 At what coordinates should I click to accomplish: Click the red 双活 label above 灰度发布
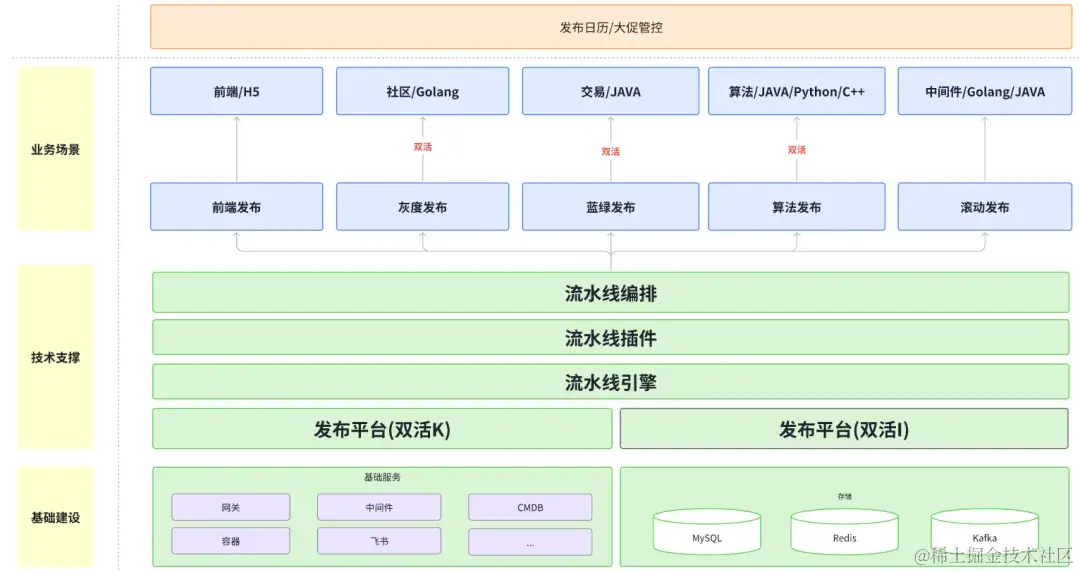coord(422,147)
